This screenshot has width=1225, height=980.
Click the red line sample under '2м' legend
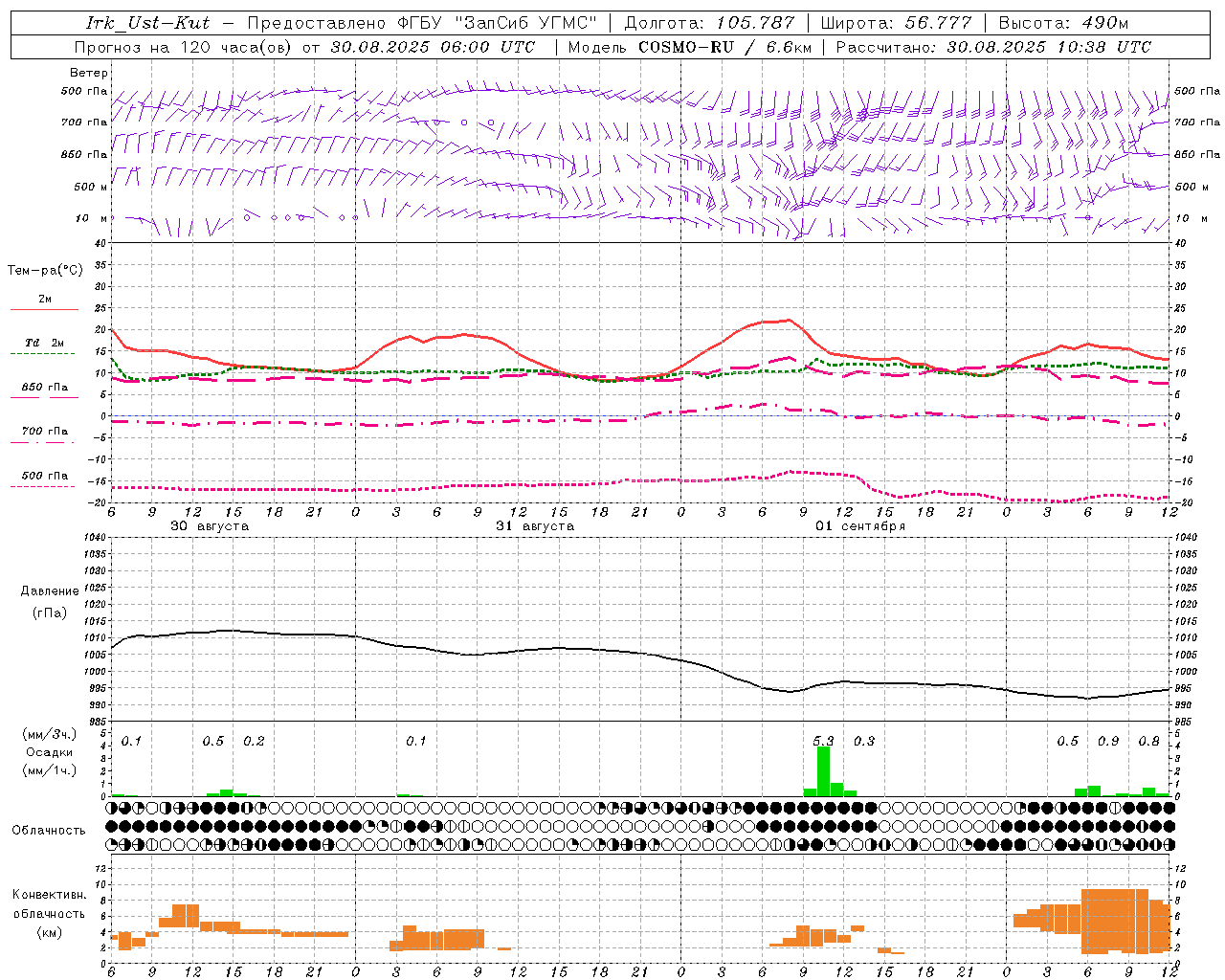(x=44, y=309)
